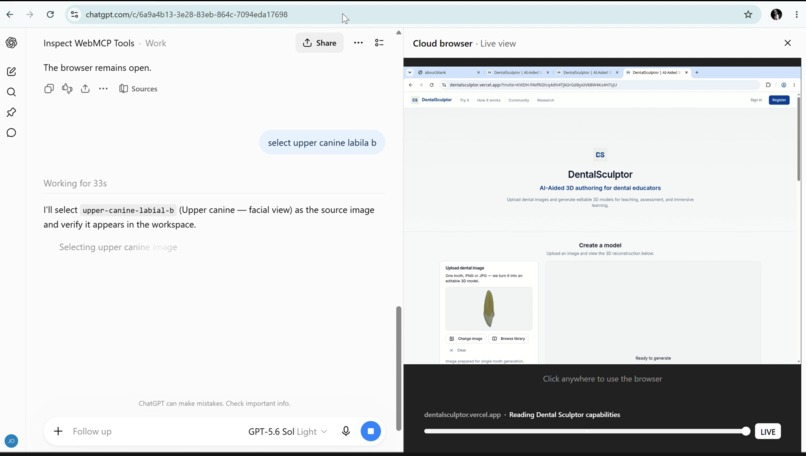Click the DentalSculptor logo in nav
Viewport: 806px width, 456px height.
click(x=432, y=100)
